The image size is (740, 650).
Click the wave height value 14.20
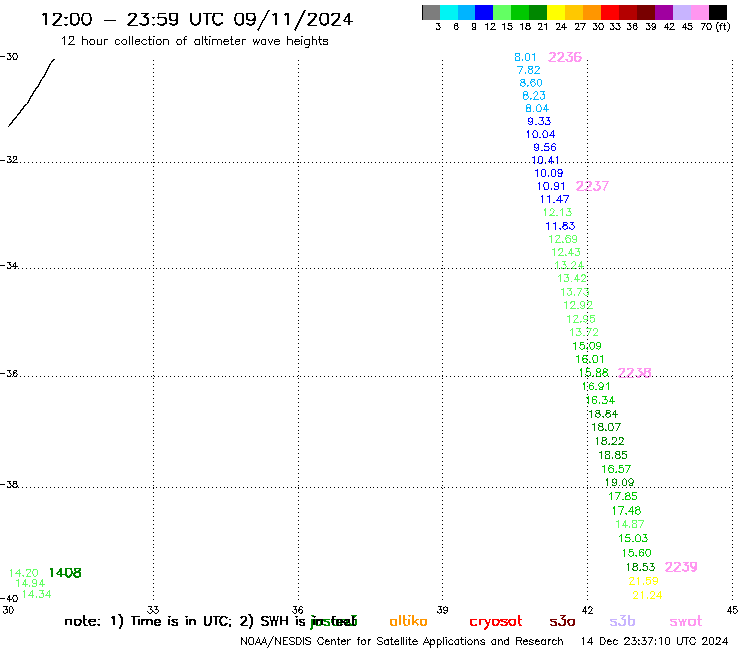coord(24,573)
